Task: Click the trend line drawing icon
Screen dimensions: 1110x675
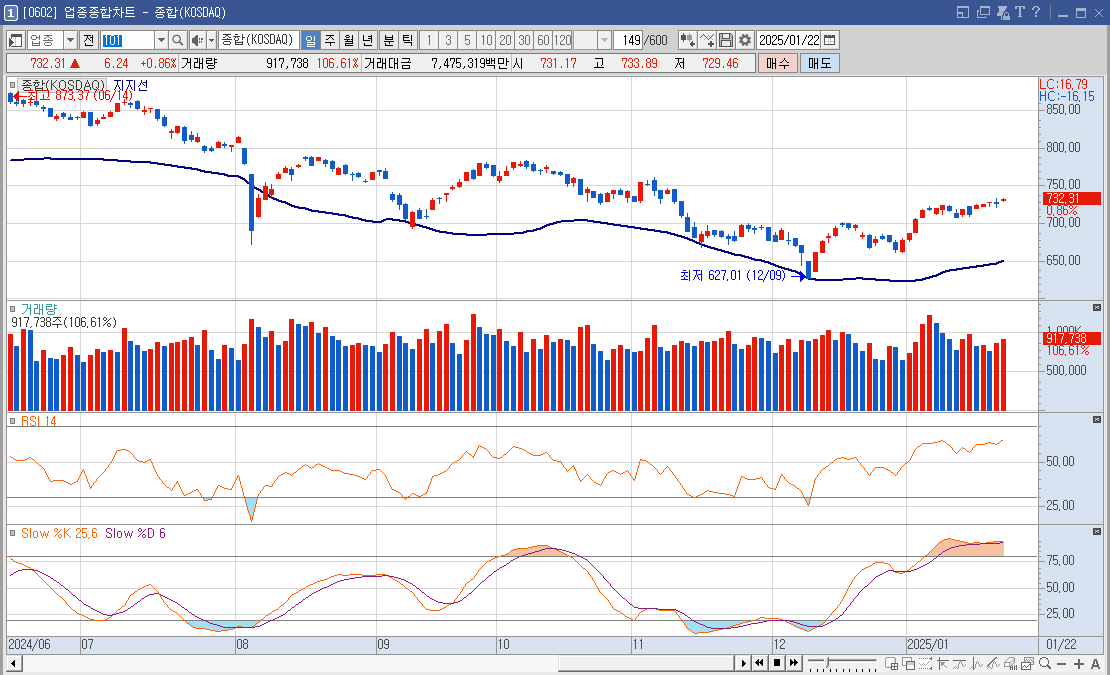Action: (959, 663)
